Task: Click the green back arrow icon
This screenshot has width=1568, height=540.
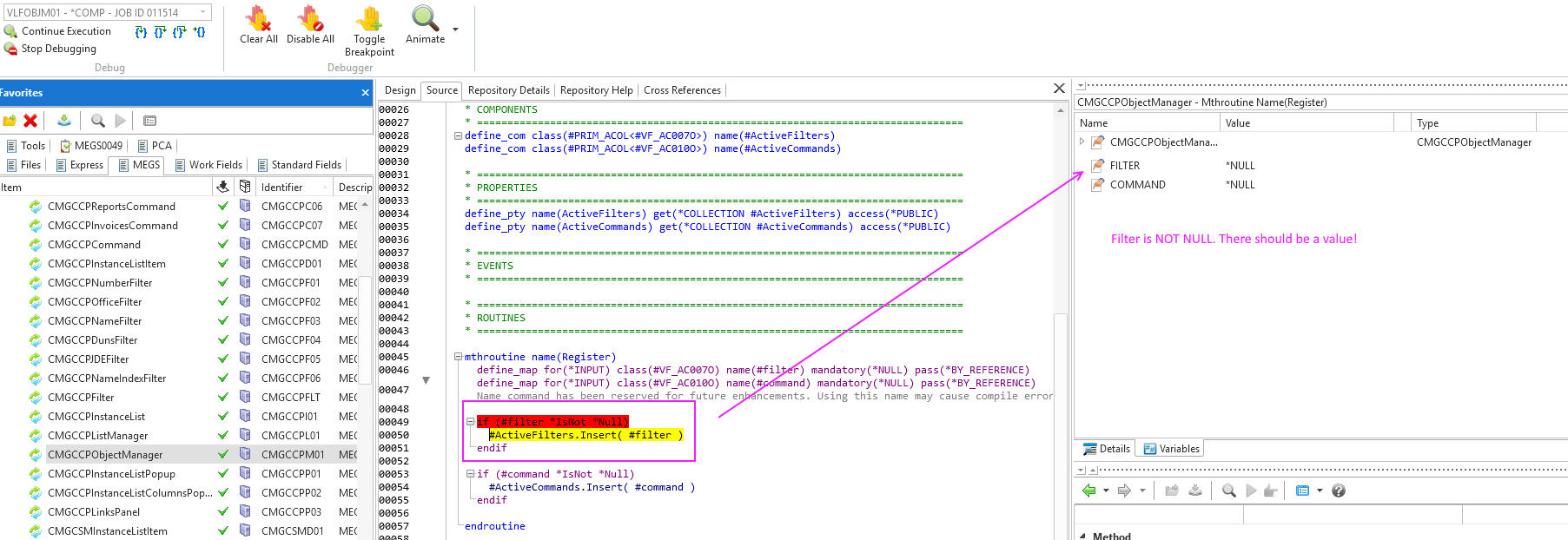Action: 1088,491
